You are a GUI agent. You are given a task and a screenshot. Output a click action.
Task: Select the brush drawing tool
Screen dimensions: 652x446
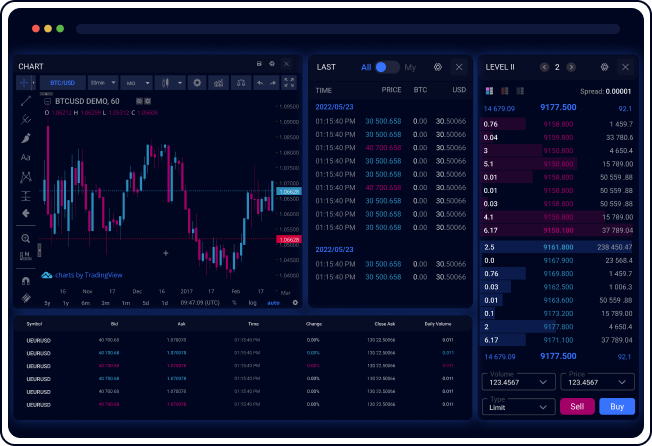(x=26, y=138)
